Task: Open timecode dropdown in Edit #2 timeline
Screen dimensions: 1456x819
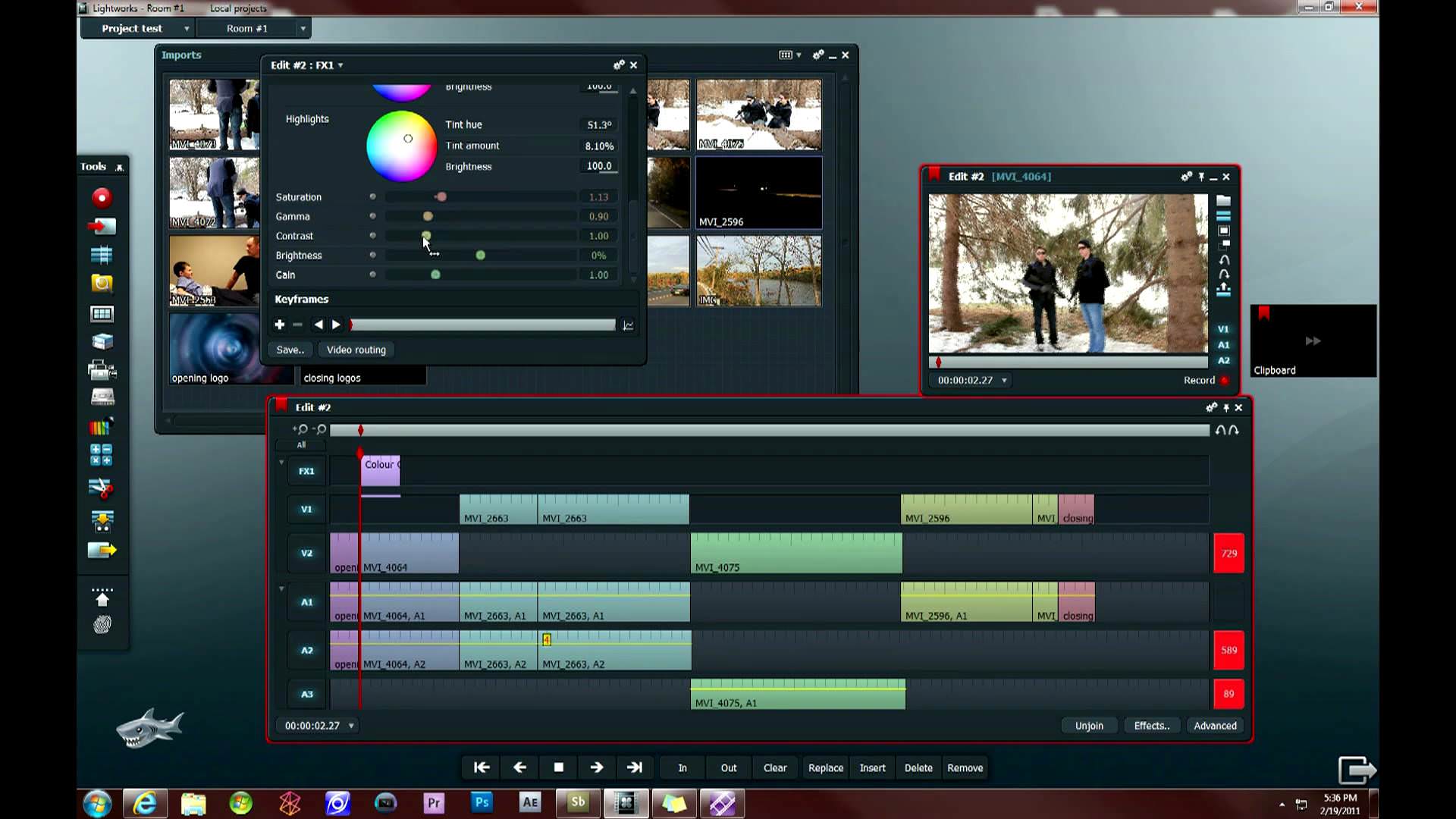Action: (351, 726)
